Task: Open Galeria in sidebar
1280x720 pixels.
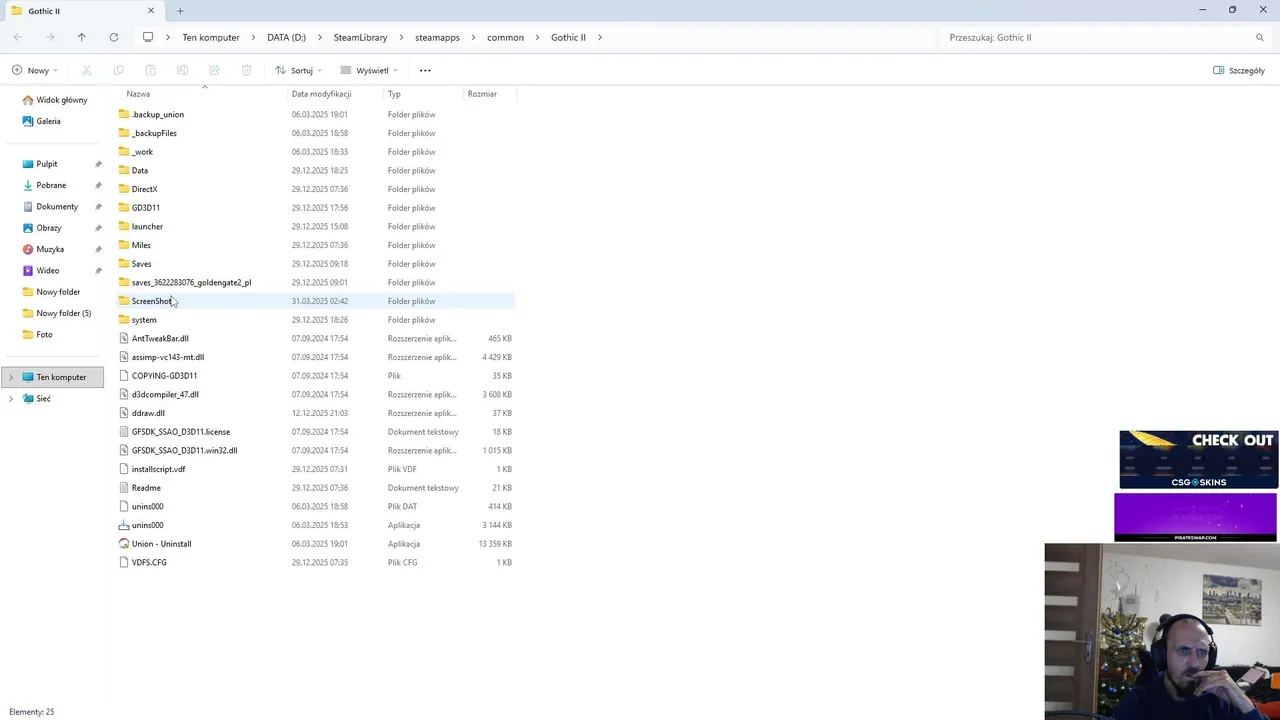Action: tap(48, 121)
